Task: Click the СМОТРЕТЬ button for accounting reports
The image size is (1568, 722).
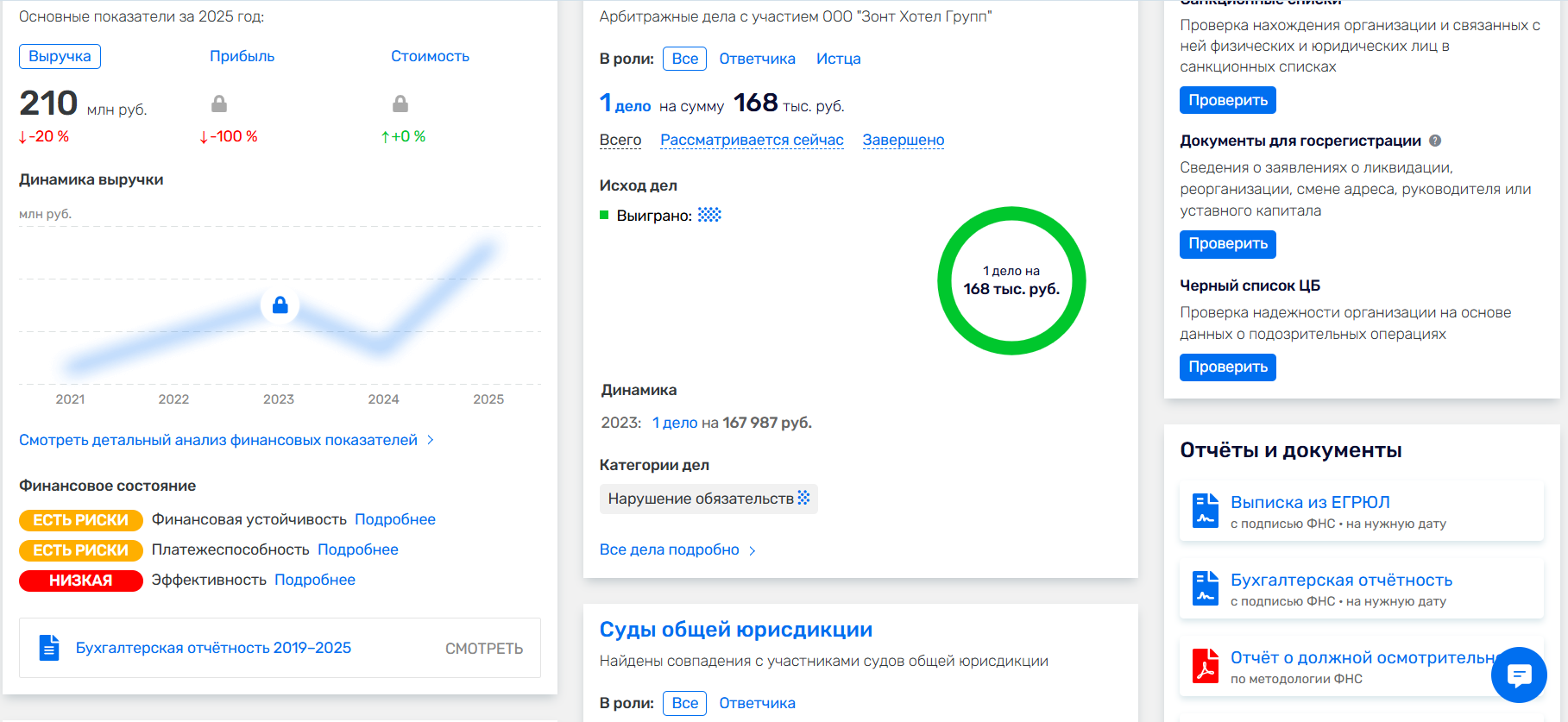Action: (484, 649)
